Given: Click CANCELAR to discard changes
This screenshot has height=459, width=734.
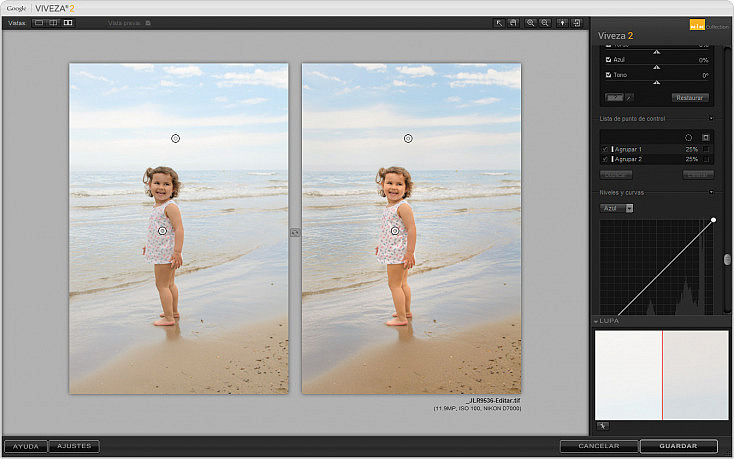Looking at the screenshot, I should pos(599,446).
